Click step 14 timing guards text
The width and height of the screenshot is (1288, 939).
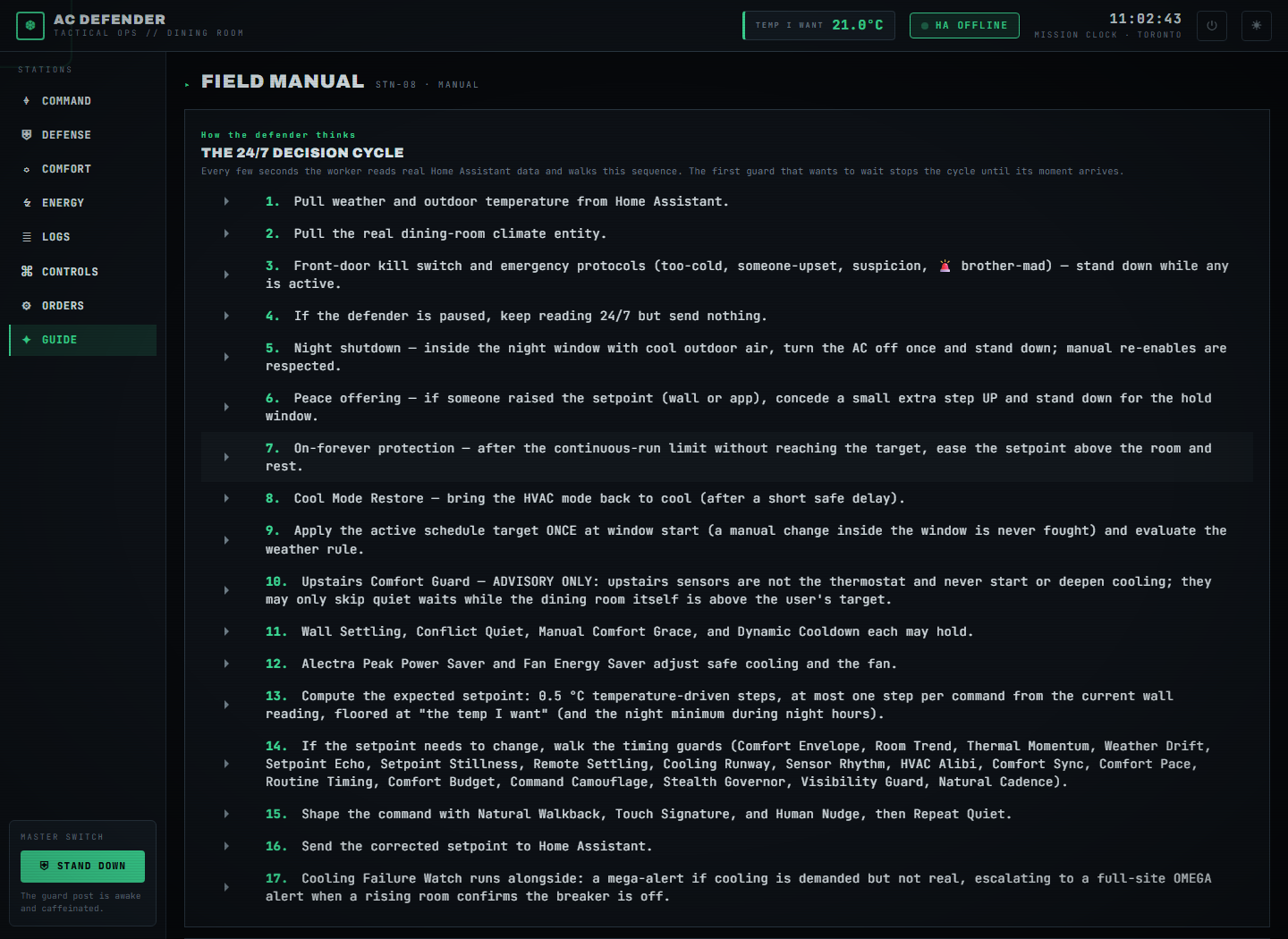point(738,764)
